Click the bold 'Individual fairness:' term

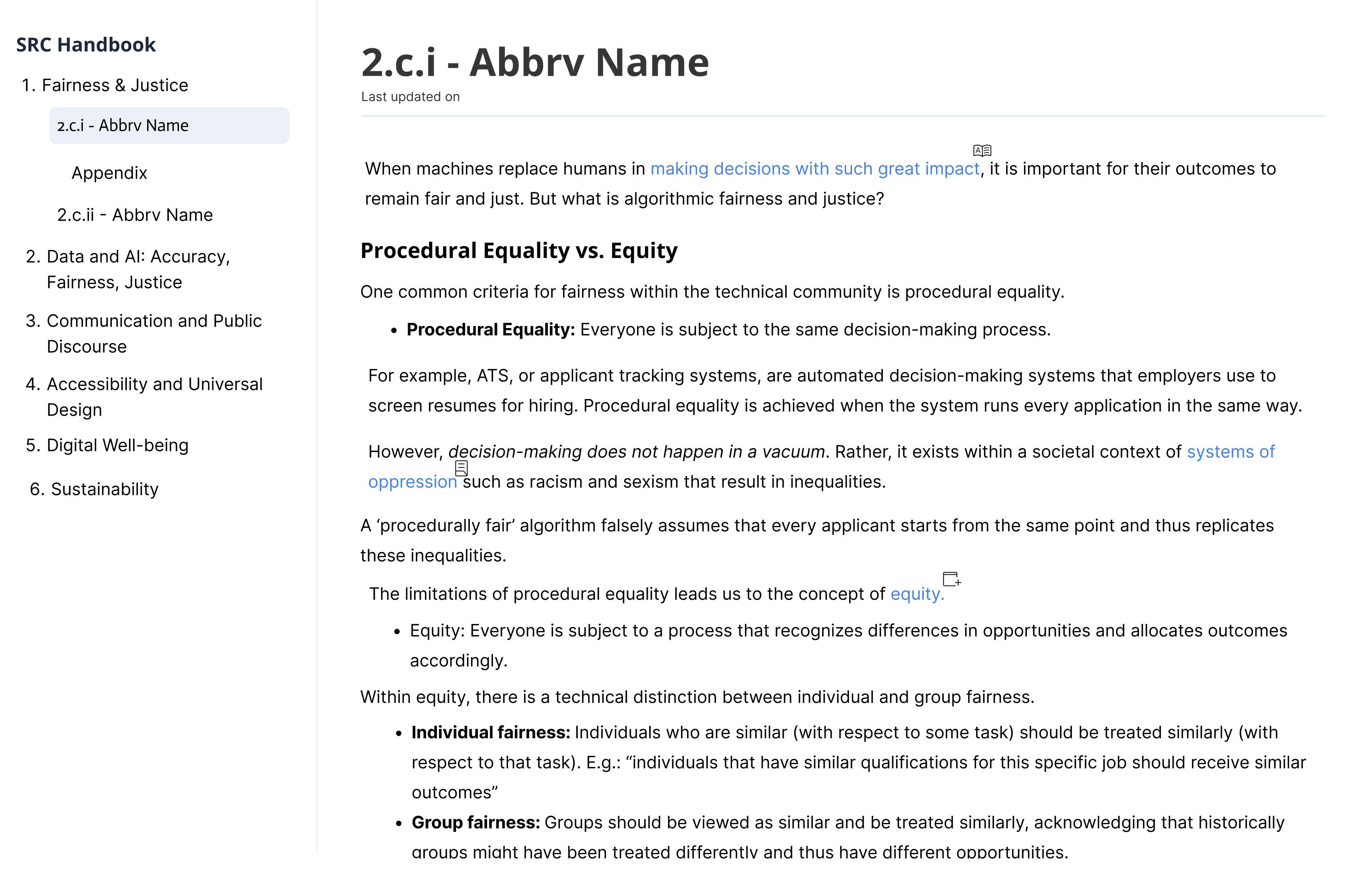point(491,732)
